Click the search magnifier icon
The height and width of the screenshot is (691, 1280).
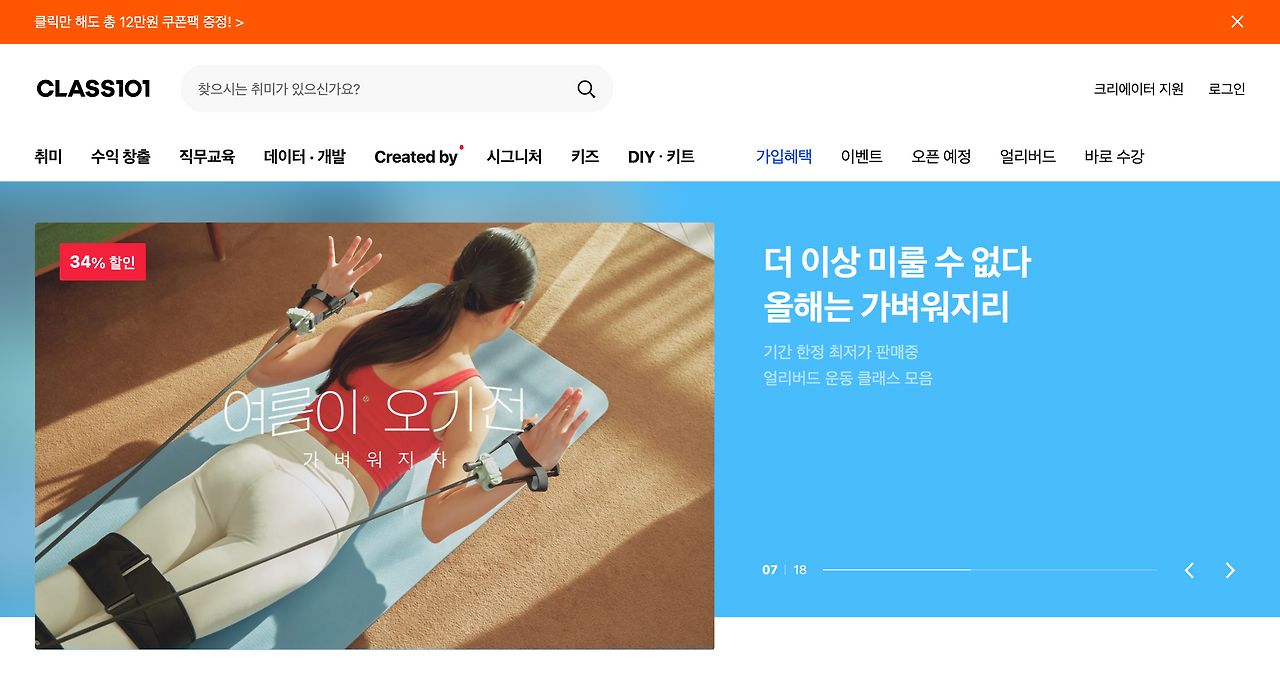click(586, 89)
